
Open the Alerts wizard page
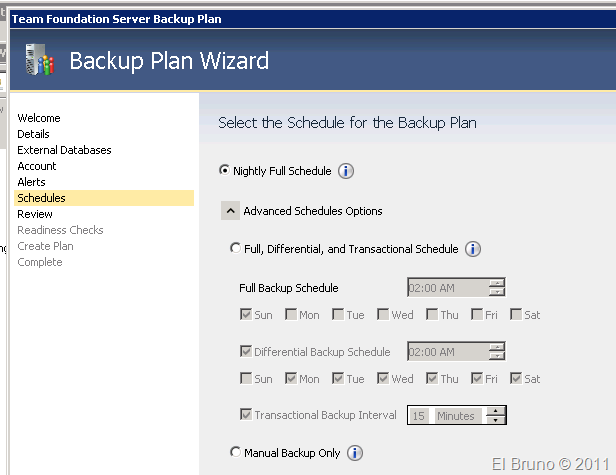click(31, 182)
